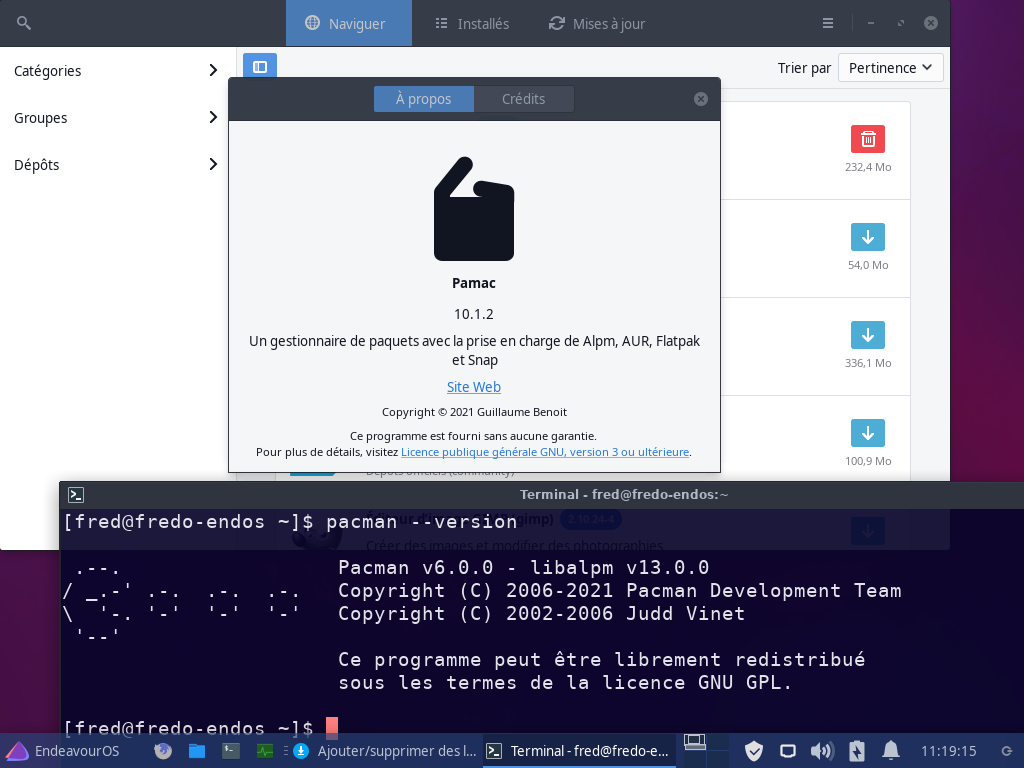This screenshot has width=1024, height=768.
Task: Download the 100,9 Mo package
Action: pyautogui.click(x=867, y=433)
